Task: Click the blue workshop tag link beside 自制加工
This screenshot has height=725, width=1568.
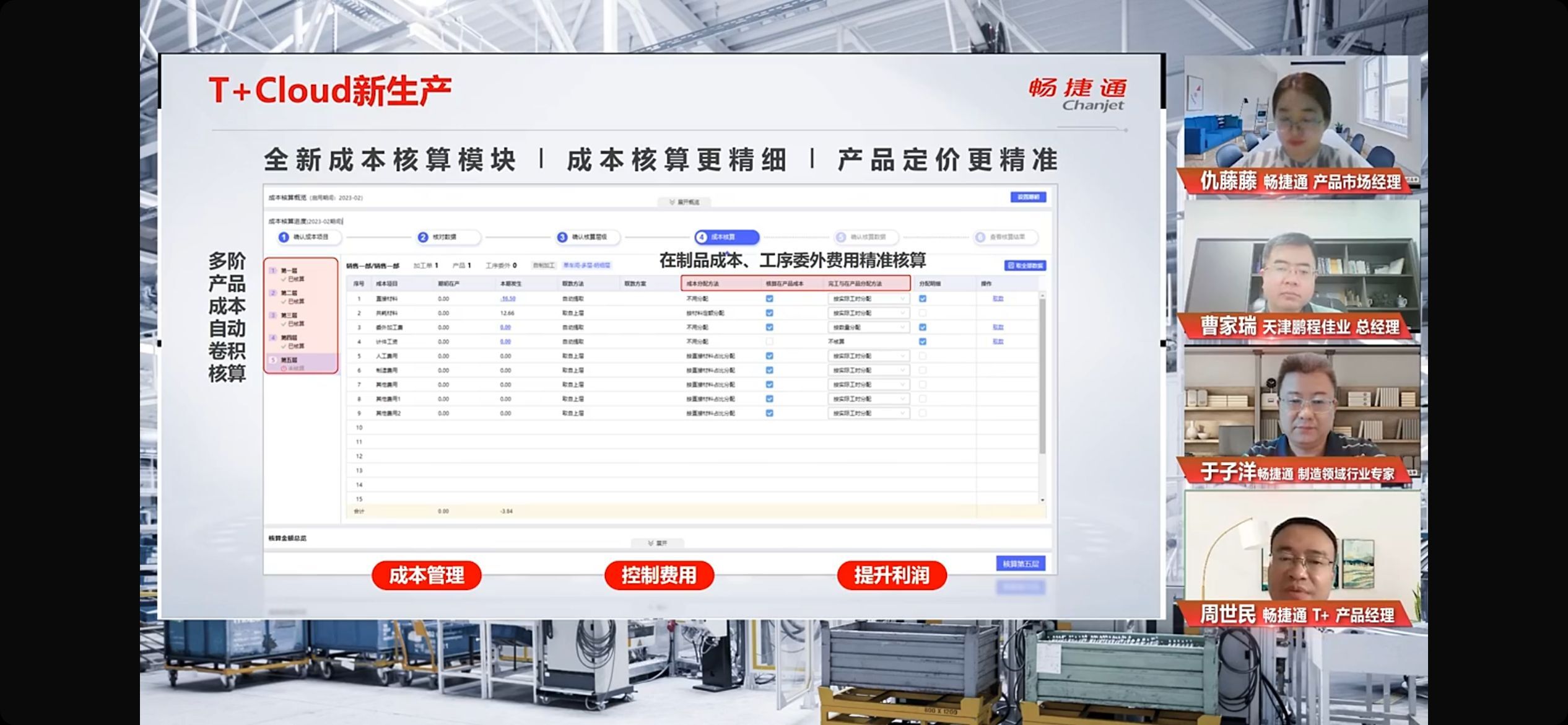Action: (x=586, y=265)
